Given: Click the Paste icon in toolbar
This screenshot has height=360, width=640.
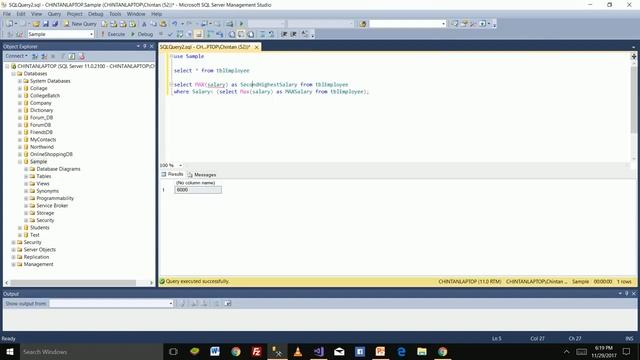Looking at the screenshot, I should point(163,24).
